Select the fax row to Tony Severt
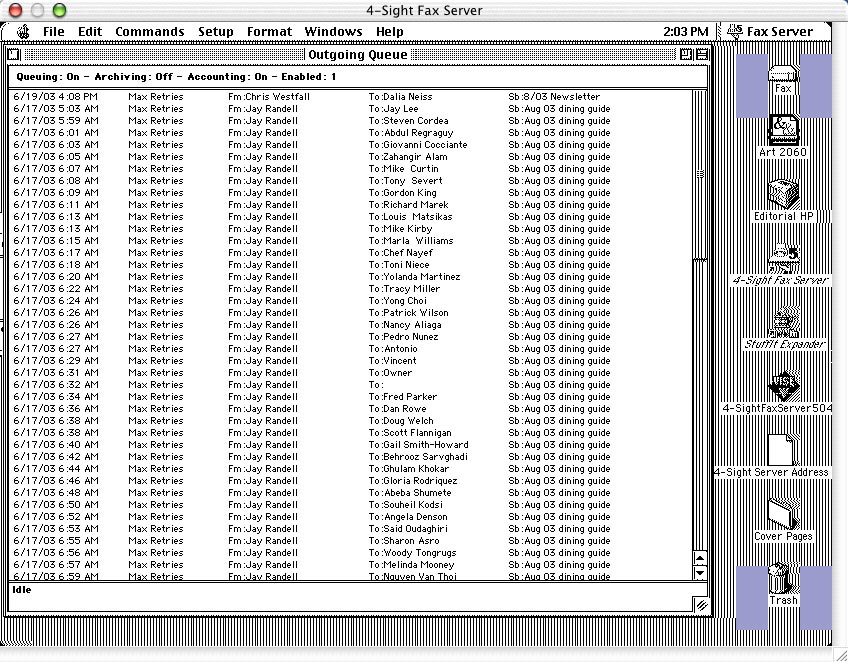848x662 pixels. (x=350, y=181)
